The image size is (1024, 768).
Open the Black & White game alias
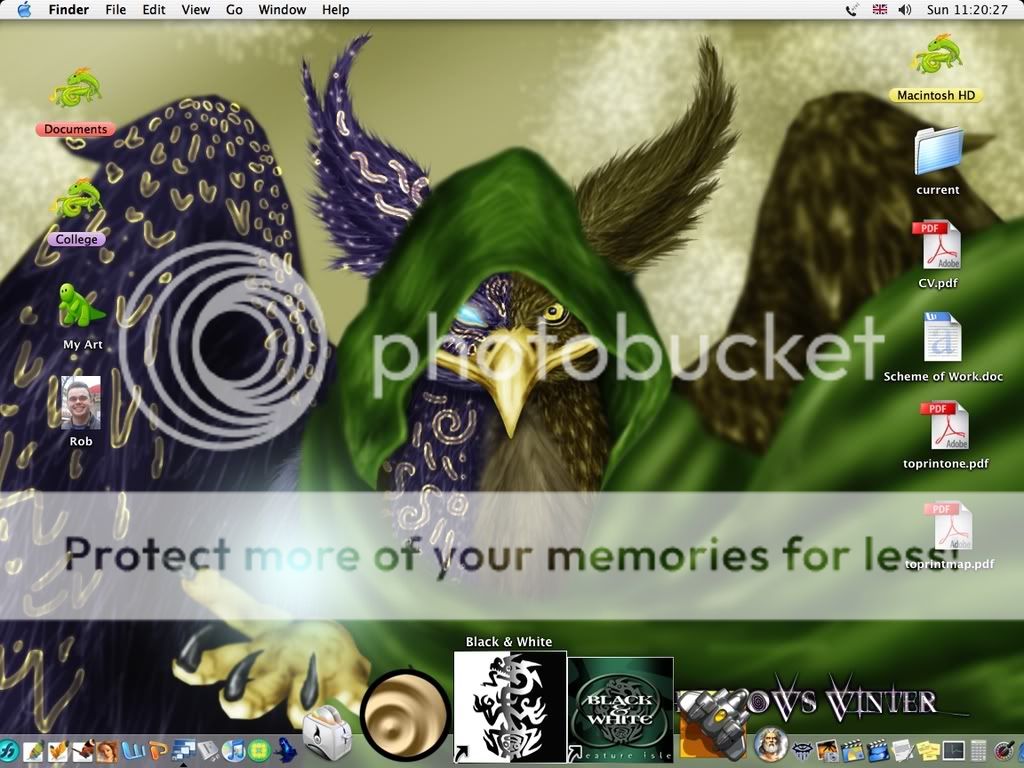tap(509, 707)
